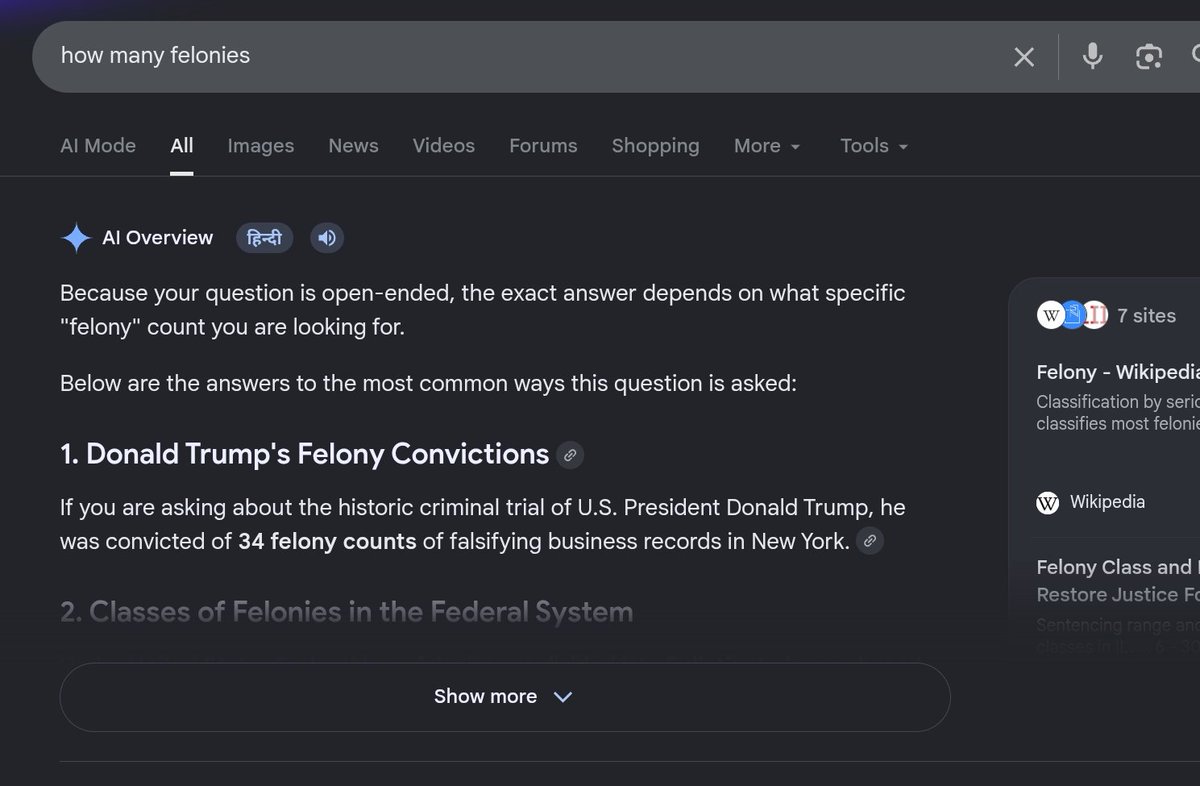1200x786 pixels.
Task: Click the Wikipedia logo icon in source card
Action: click(1048, 502)
